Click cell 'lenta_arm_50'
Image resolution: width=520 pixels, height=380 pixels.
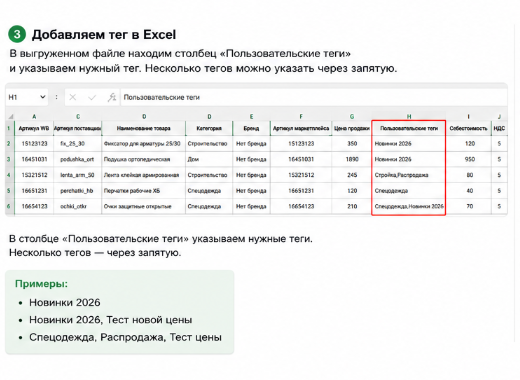[78, 175]
